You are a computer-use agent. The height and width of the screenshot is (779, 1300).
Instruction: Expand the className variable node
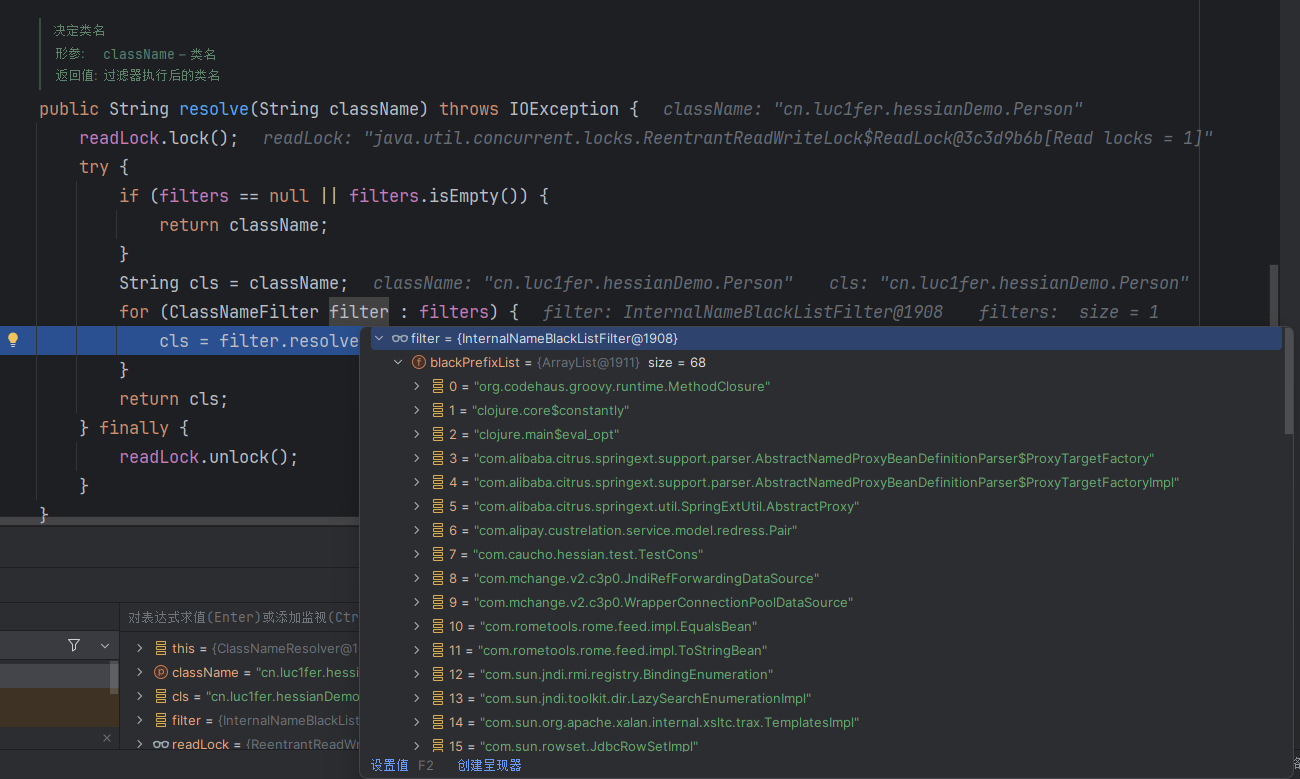(140, 672)
